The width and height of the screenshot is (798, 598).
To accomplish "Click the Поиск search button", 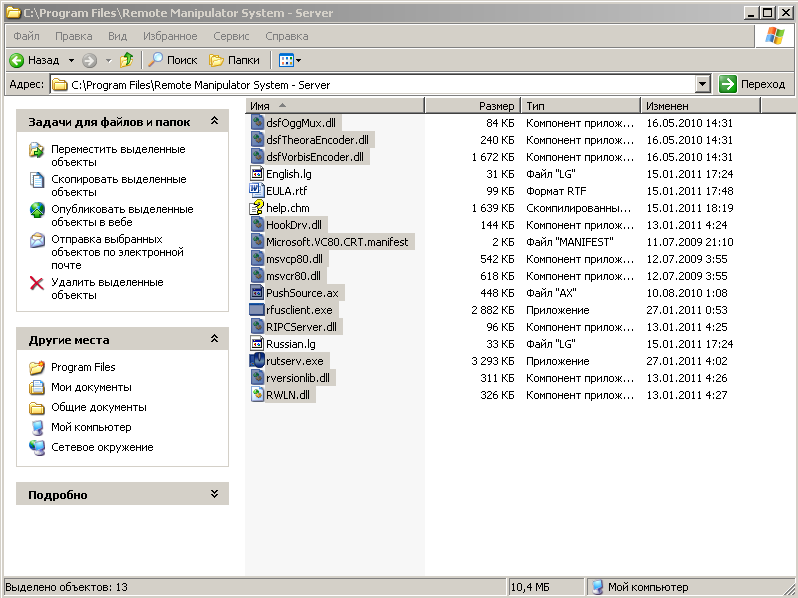I will (173, 60).
